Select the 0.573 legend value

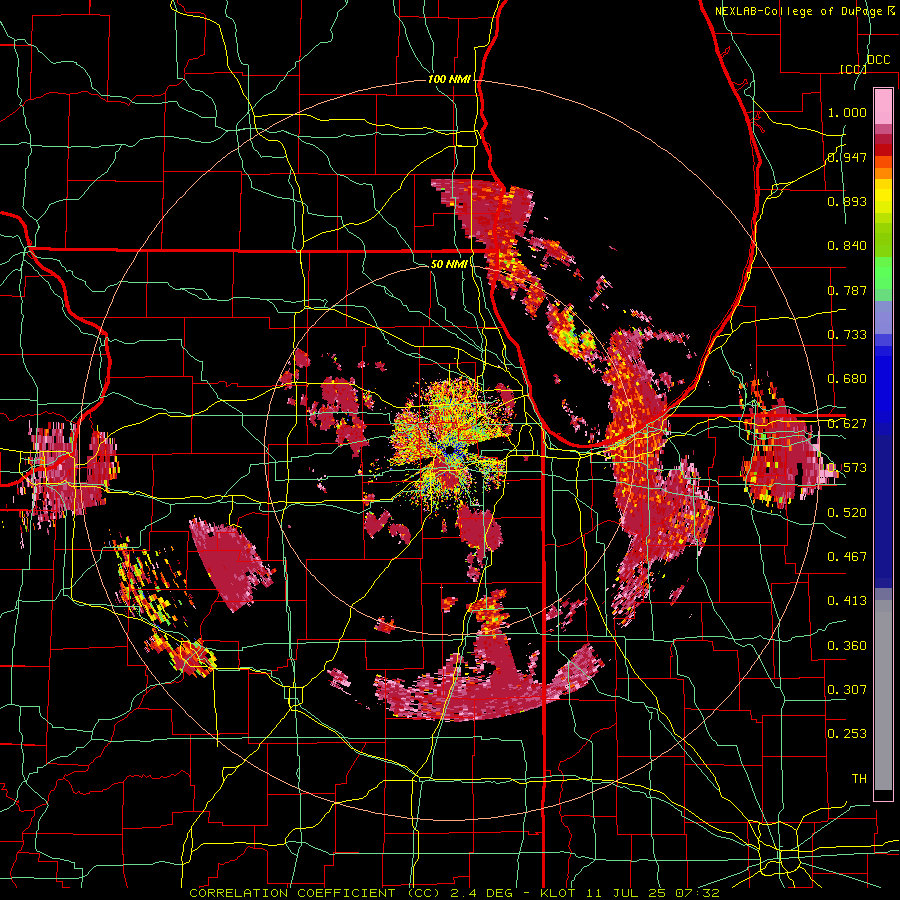tap(847, 468)
